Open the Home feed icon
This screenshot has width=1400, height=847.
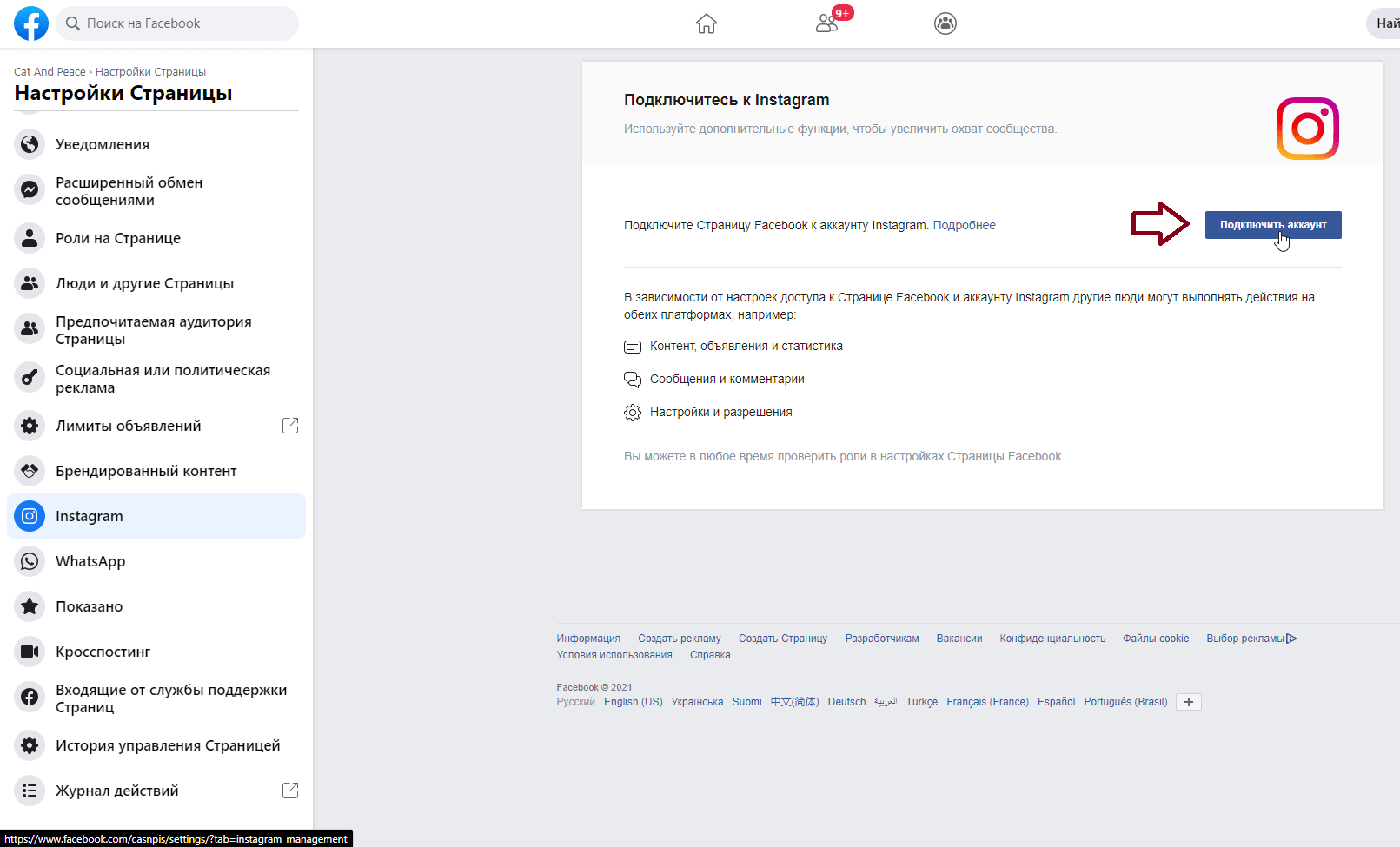pyautogui.click(x=706, y=23)
